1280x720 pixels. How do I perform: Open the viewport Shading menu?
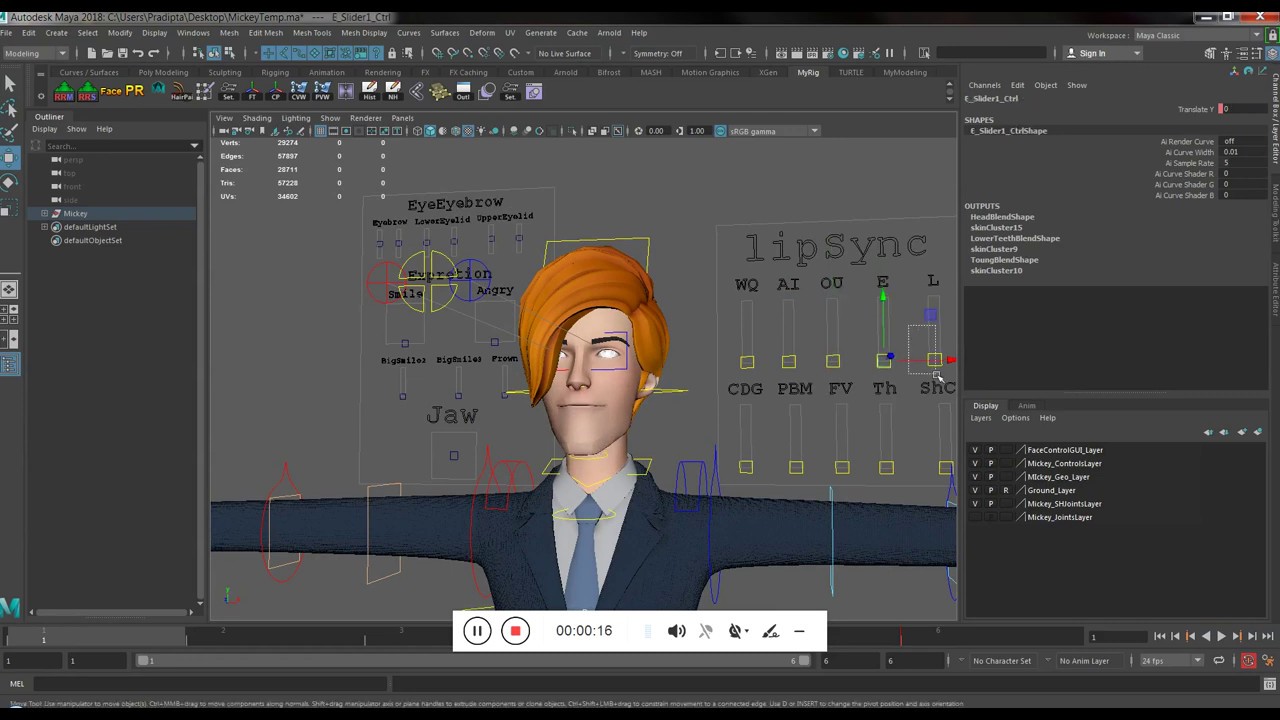257,118
